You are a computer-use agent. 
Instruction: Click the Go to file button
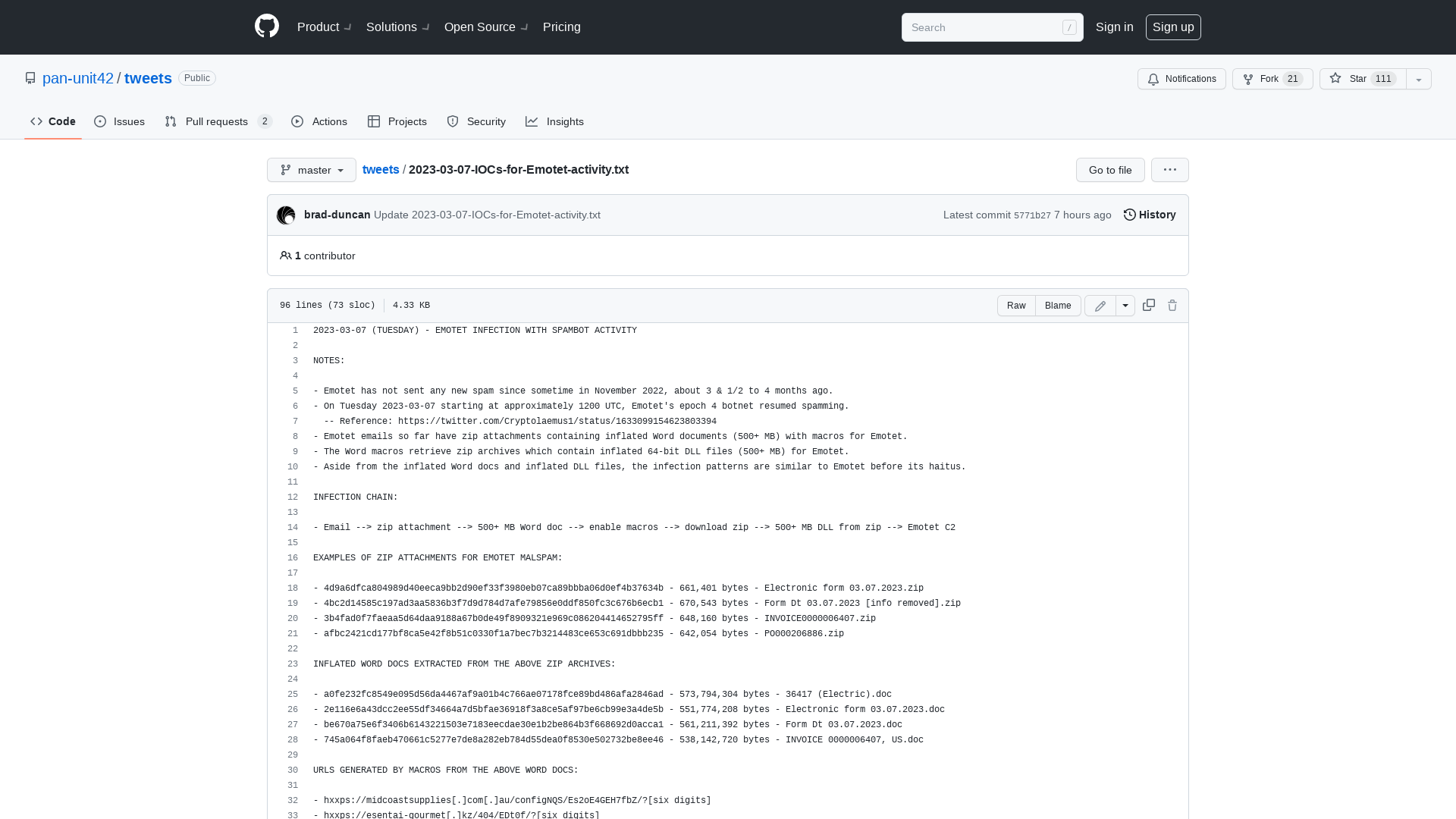[x=1110, y=169]
